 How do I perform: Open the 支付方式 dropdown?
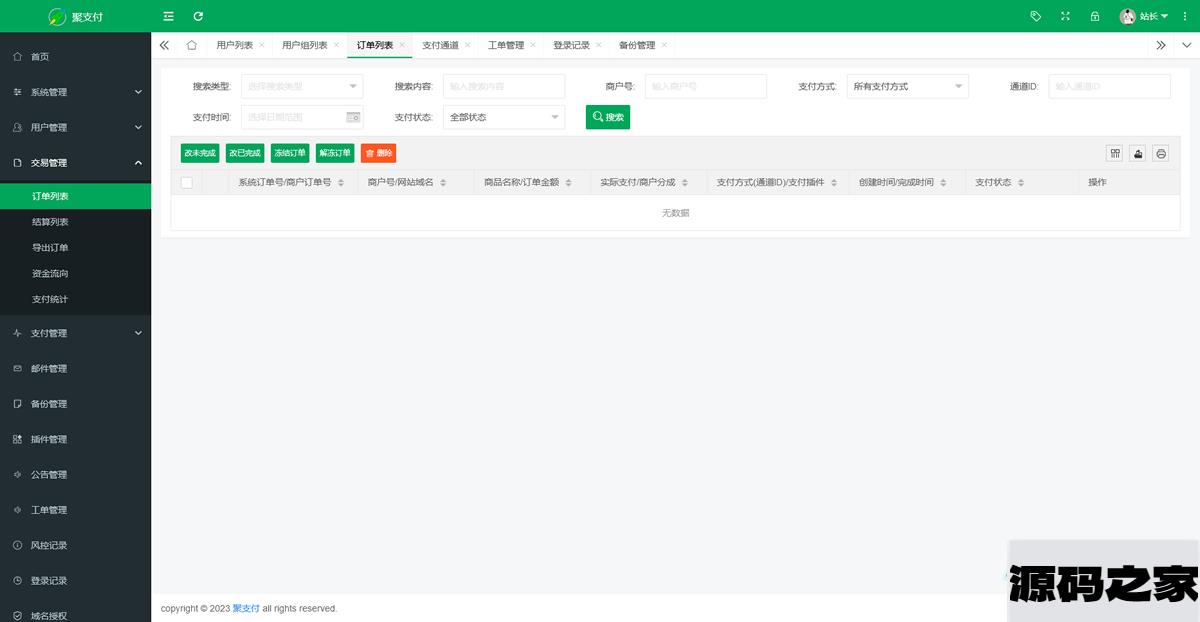point(907,87)
